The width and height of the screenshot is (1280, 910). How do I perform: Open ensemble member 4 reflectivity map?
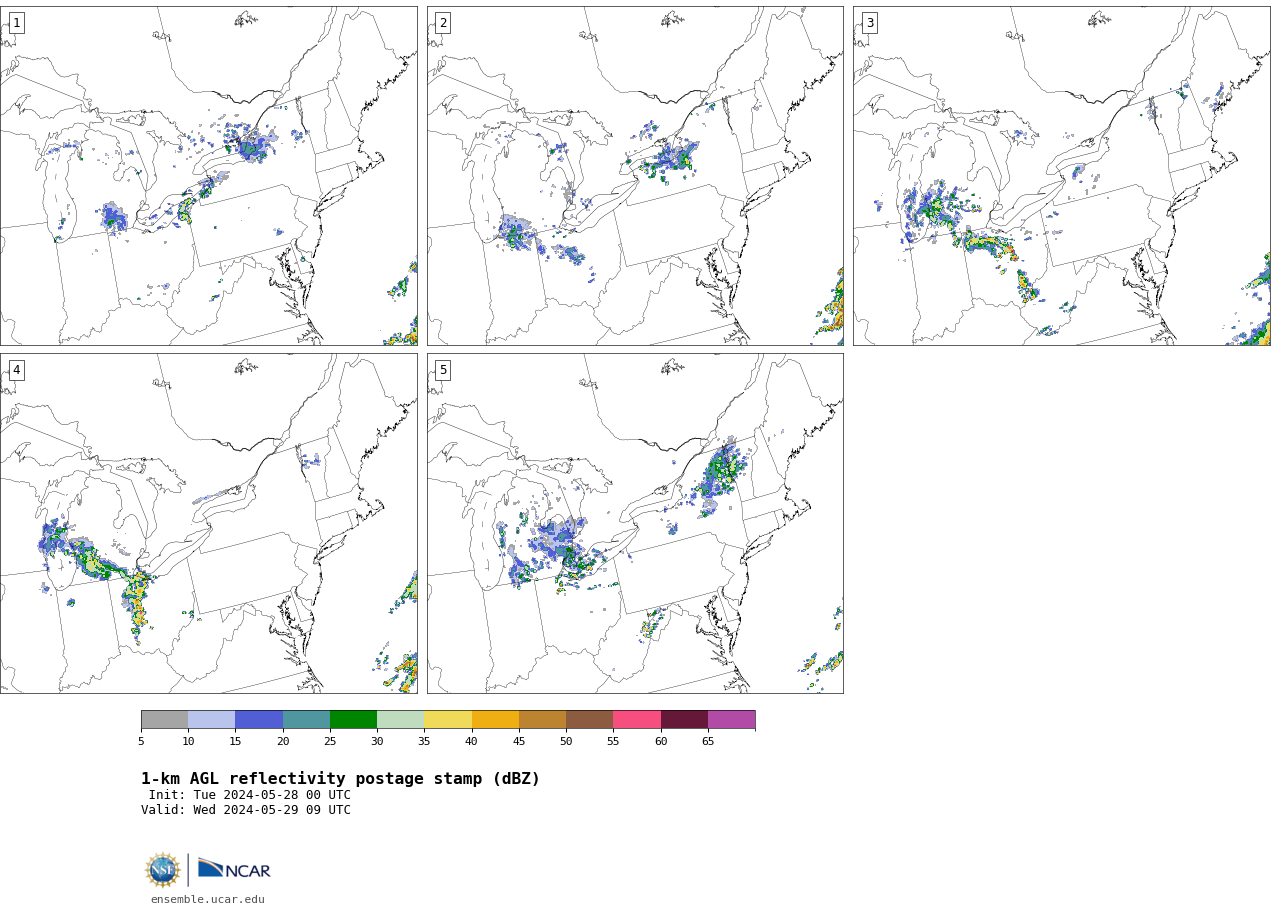(x=208, y=523)
